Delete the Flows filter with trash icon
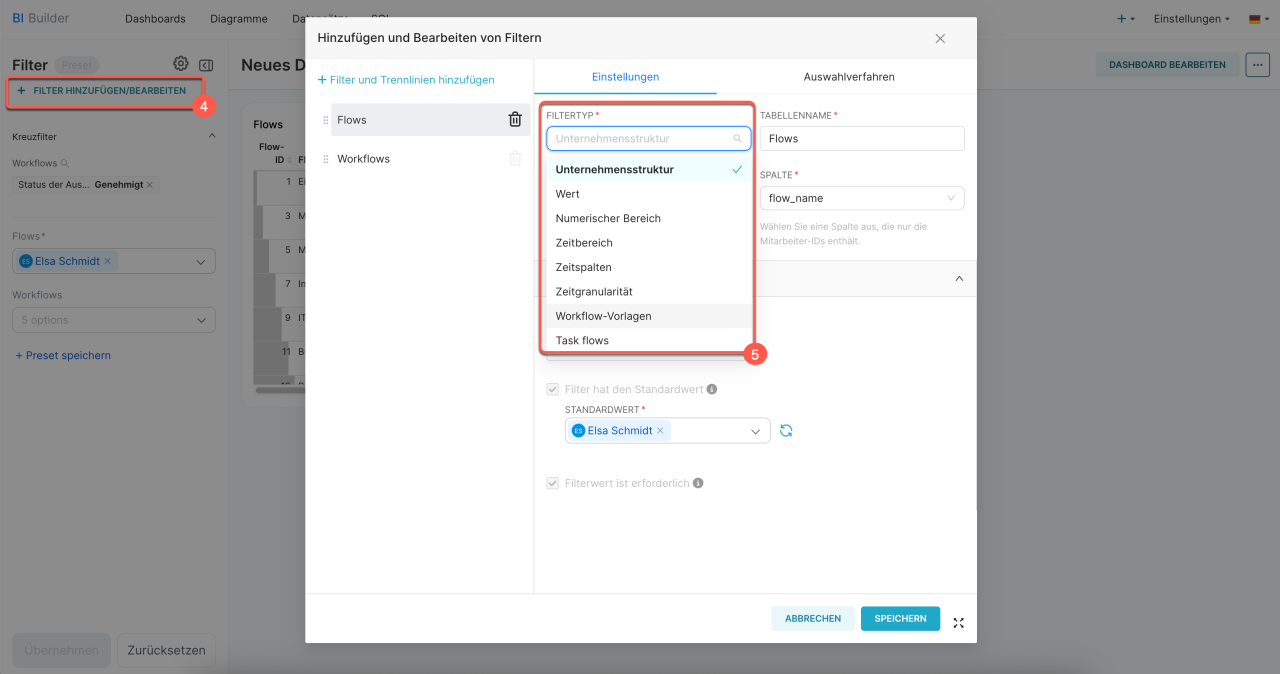 point(515,120)
